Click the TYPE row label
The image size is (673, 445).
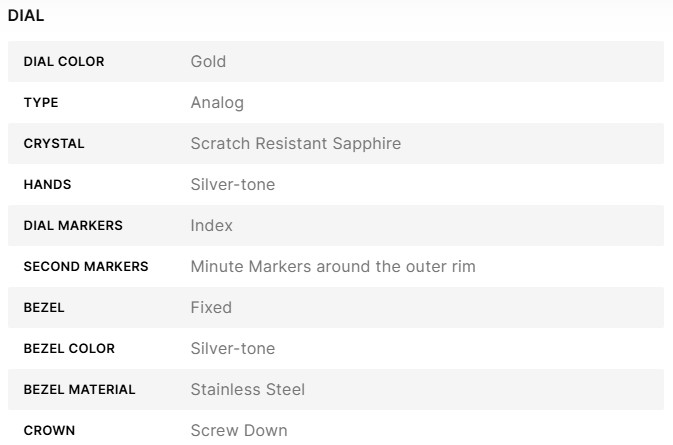pos(41,103)
